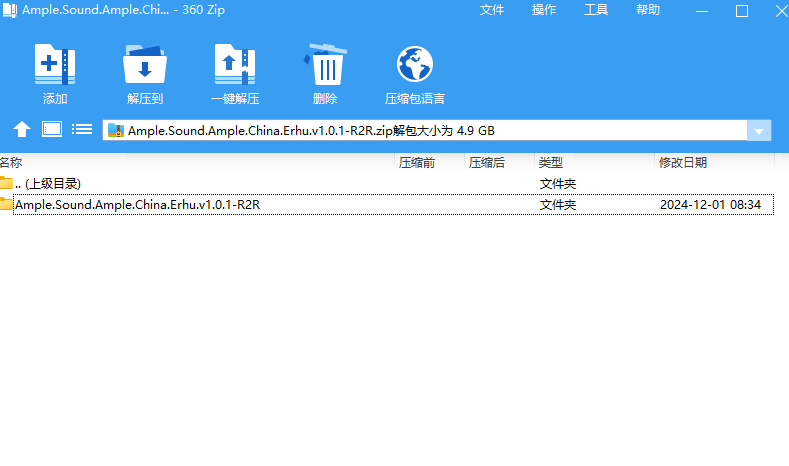The image size is (789, 466).
Task: Click the folder icon of 上级目录 row
Action: [6, 183]
